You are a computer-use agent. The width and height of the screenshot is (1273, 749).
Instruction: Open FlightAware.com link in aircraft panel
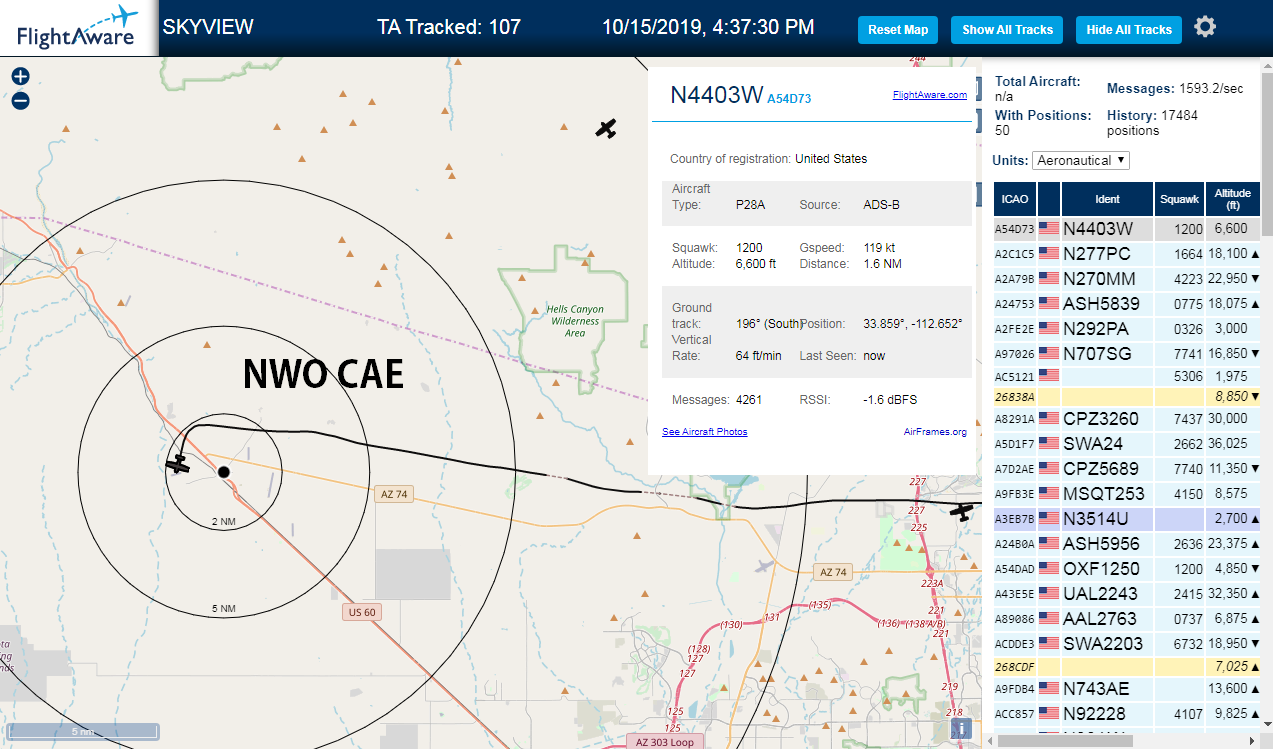pyautogui.click(x=929, y=95)
